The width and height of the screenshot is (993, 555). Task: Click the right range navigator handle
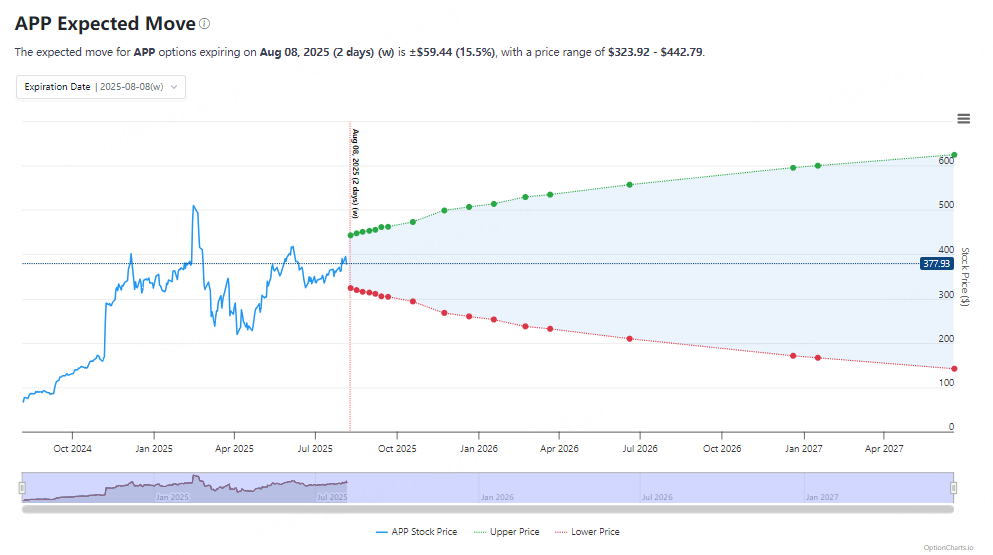tap(954, 488)
